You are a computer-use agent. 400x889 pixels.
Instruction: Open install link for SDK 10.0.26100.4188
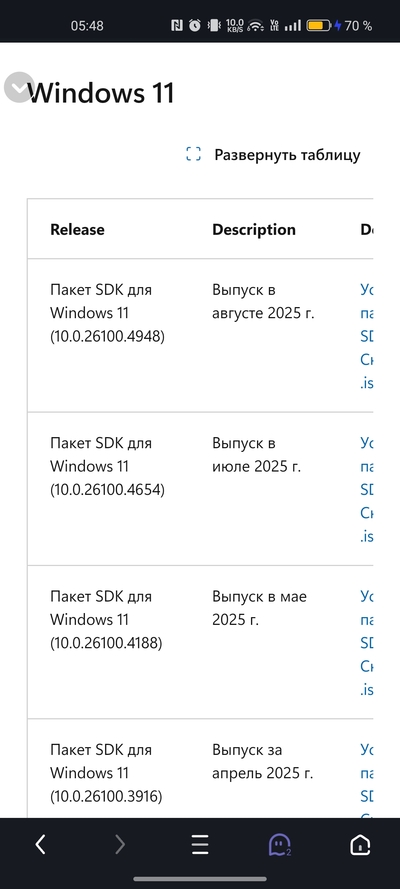[x=367, y=643]
